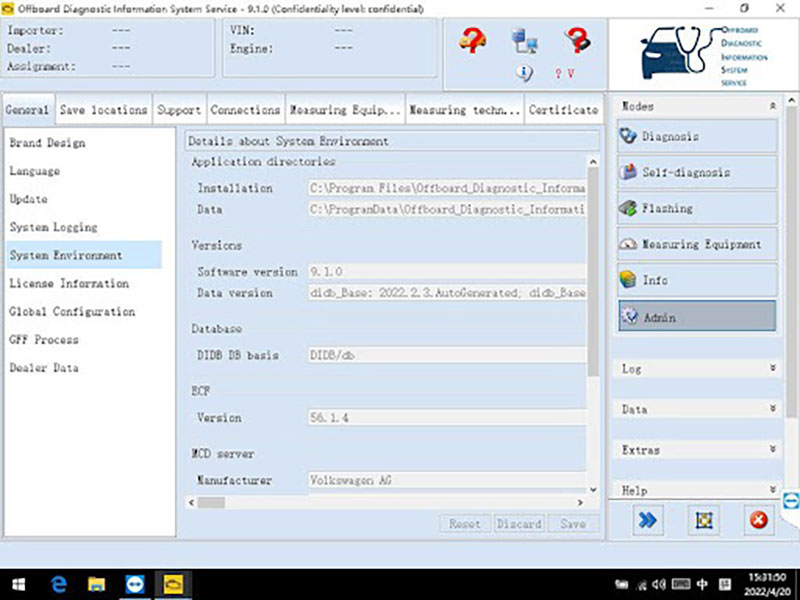
Task: Expand the Log section
Action: [772, 368]
